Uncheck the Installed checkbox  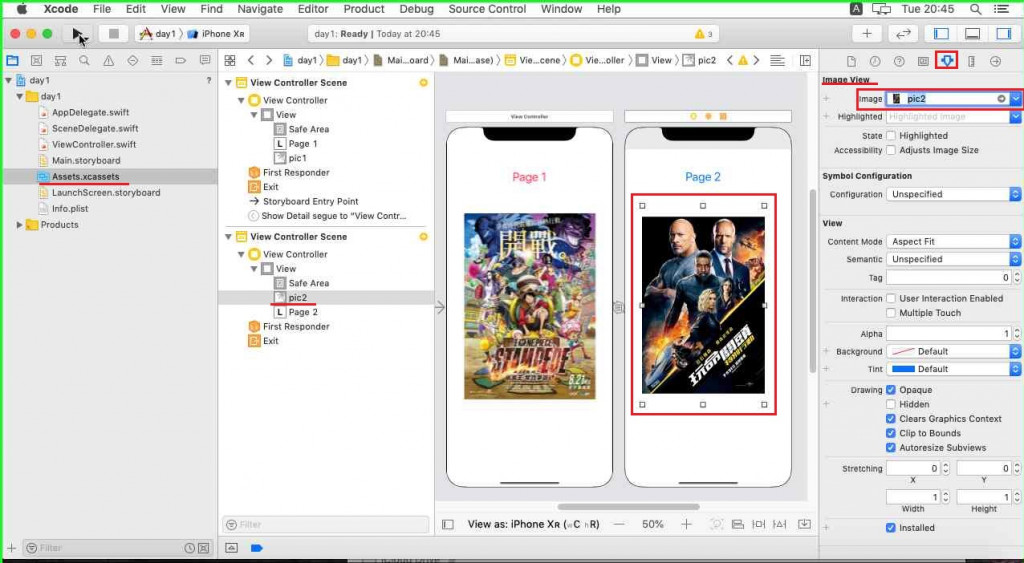coord(891,528)
